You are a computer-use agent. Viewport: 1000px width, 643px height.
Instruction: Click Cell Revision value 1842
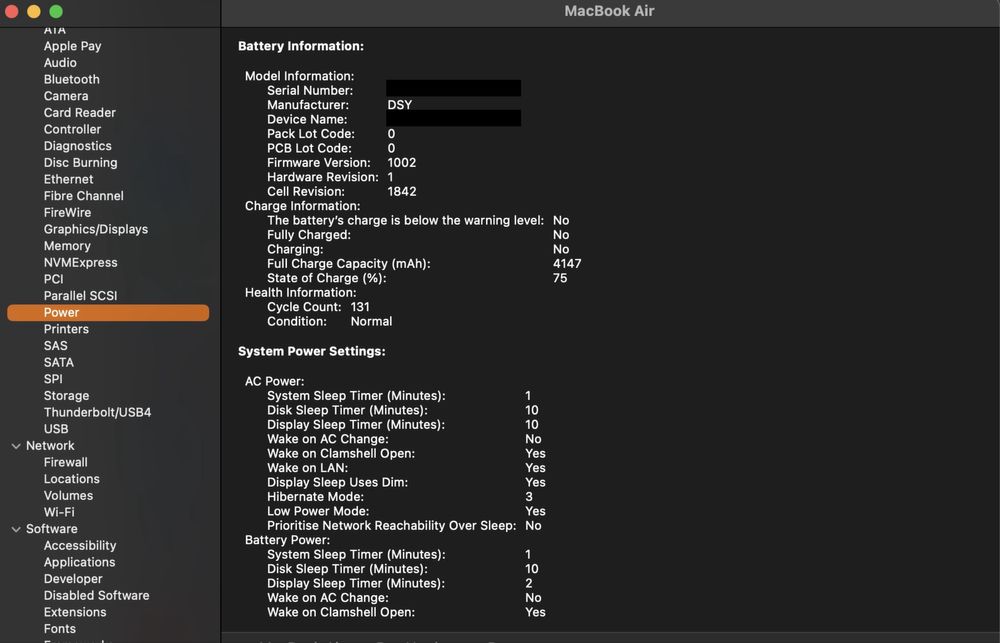click(402, 191)
